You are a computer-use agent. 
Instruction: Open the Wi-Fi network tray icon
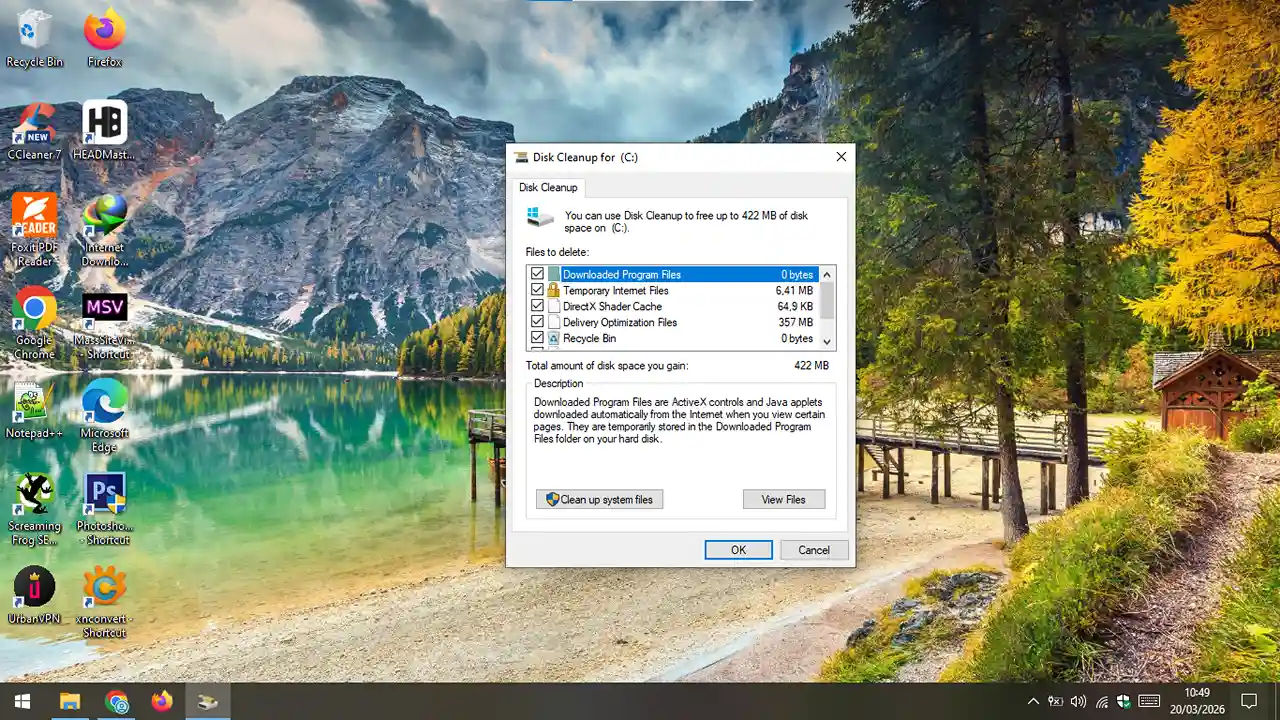(x=1102, y=701)
